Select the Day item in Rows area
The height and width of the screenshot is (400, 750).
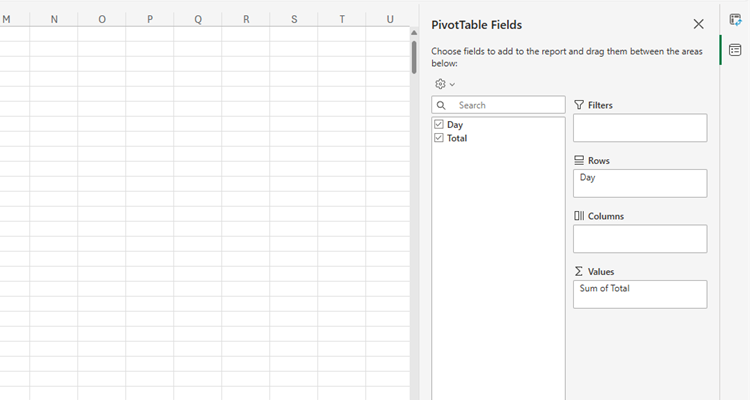[x=587, y=178]
